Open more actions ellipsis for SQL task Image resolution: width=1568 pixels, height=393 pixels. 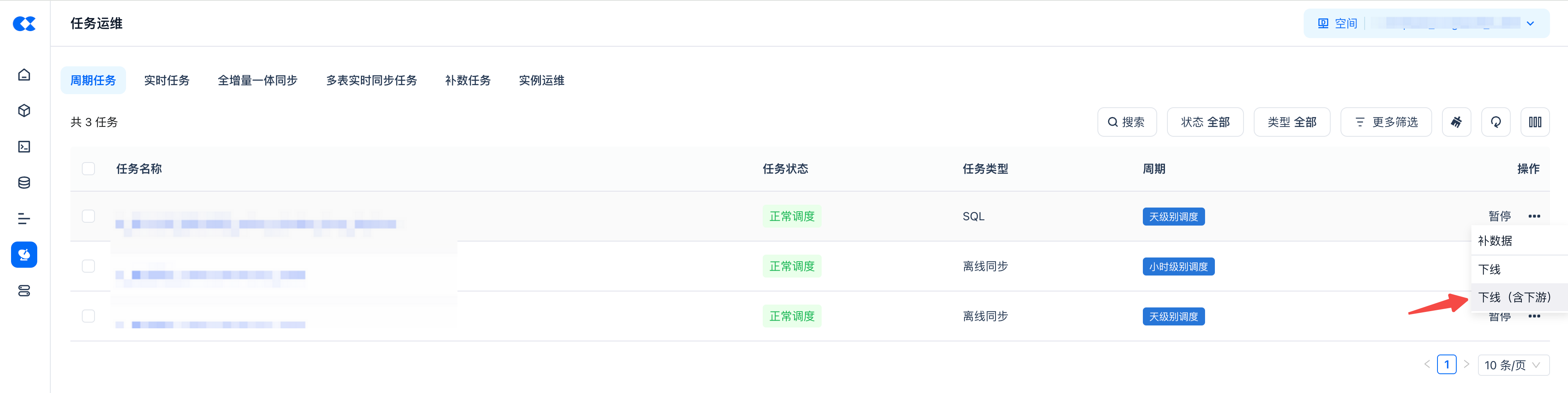tap(1534, 216)
